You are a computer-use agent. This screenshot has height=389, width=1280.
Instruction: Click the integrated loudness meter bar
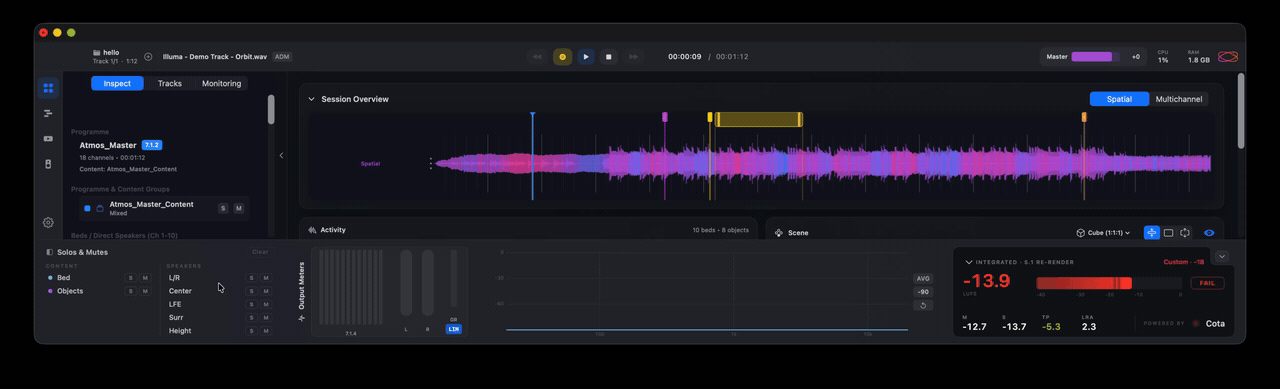[1108, 283]
